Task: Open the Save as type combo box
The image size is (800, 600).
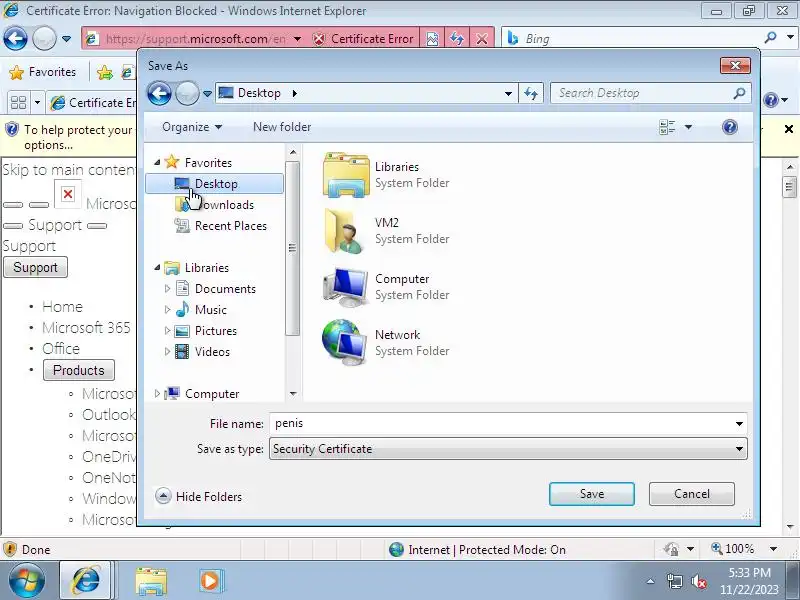Action: click(x=508, y=449)
